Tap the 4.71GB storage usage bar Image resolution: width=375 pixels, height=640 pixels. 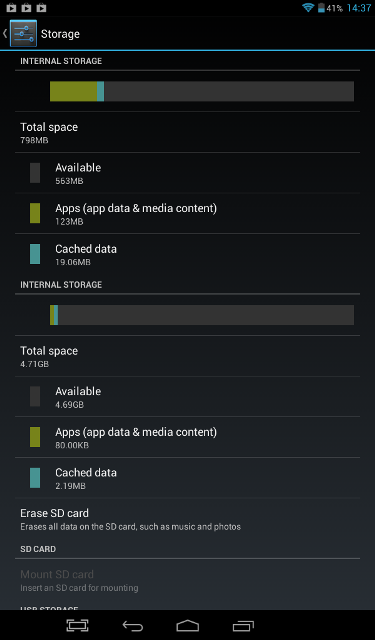pos(202,315)
